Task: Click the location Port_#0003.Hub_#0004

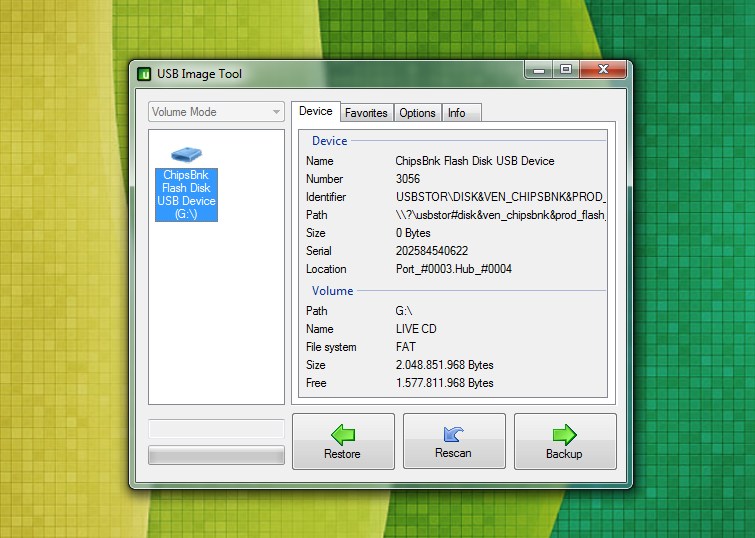Action: 454,269
